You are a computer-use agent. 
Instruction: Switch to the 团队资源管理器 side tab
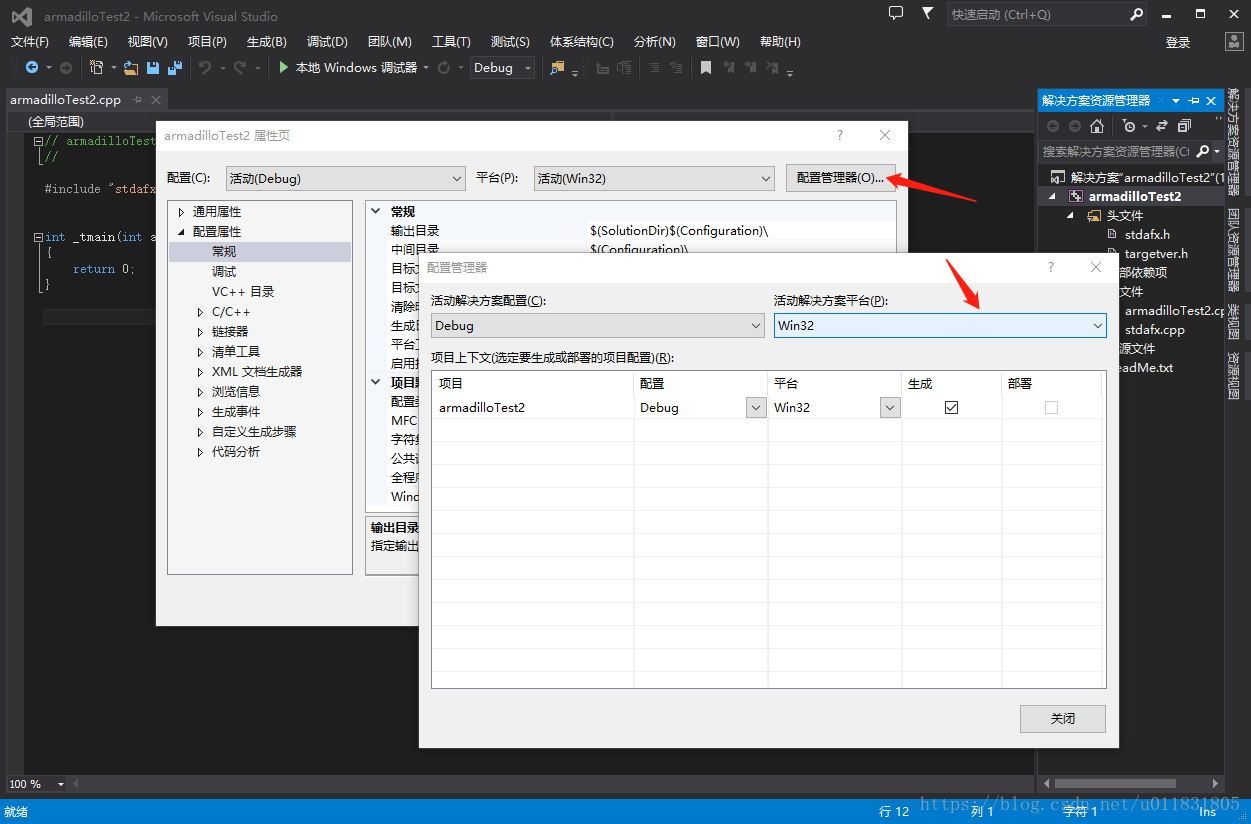click(1234, 251)
